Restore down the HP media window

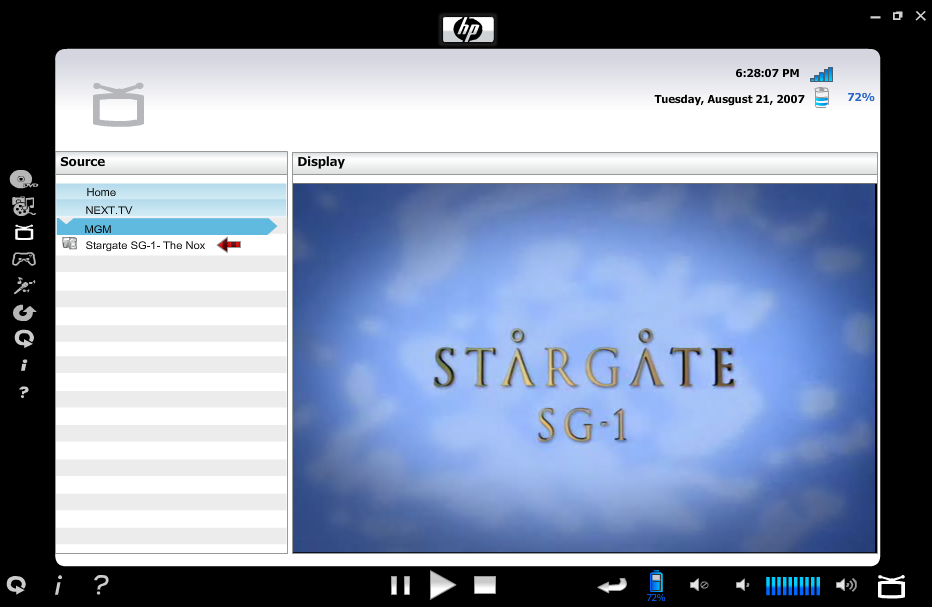898,16
